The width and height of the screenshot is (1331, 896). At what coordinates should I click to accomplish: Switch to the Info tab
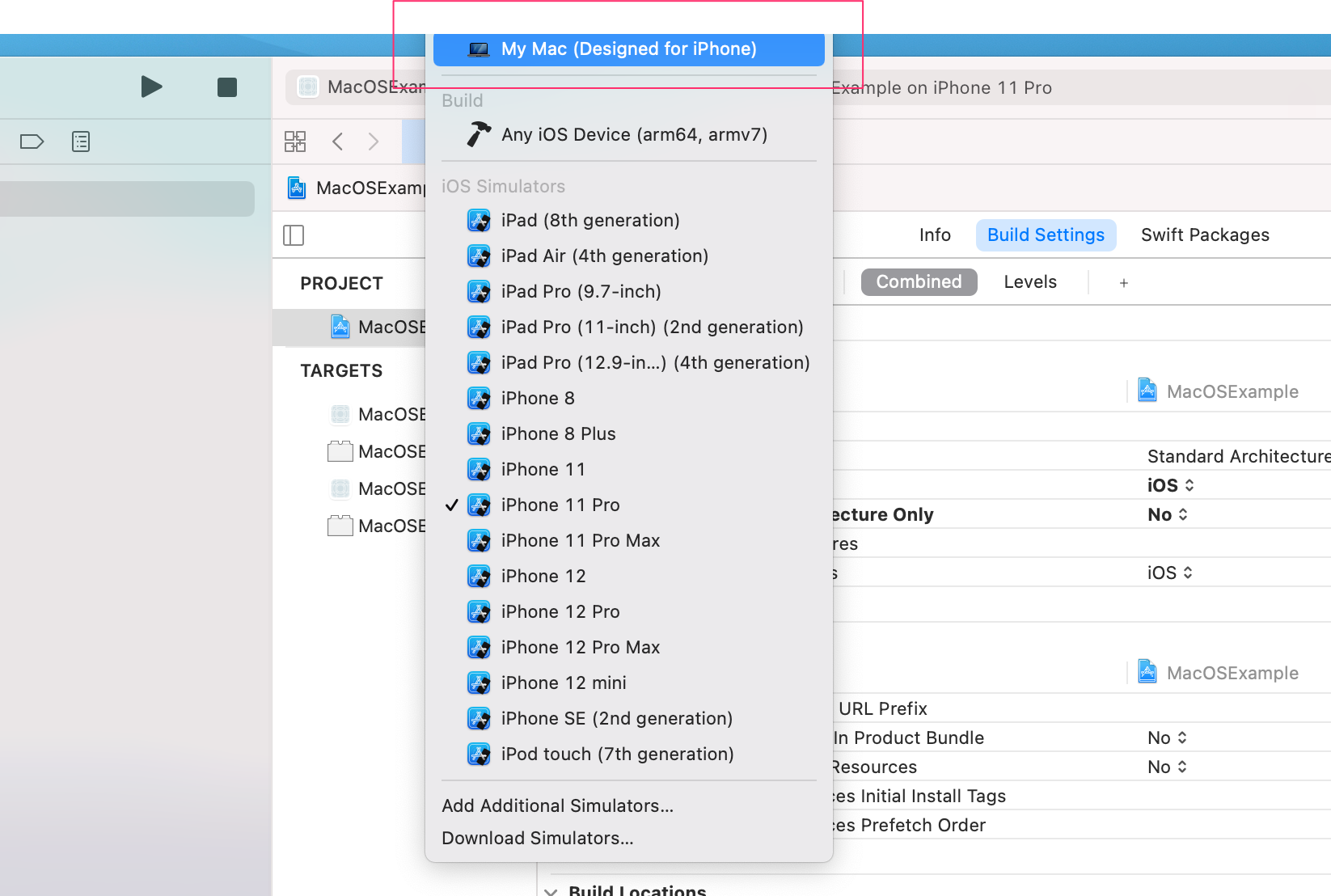(935, 235)
